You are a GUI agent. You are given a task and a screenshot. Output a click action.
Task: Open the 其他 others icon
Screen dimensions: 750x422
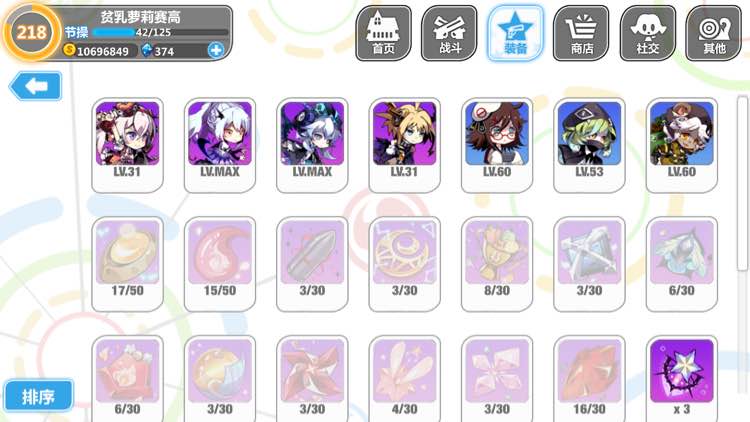(x=714, y=33)
